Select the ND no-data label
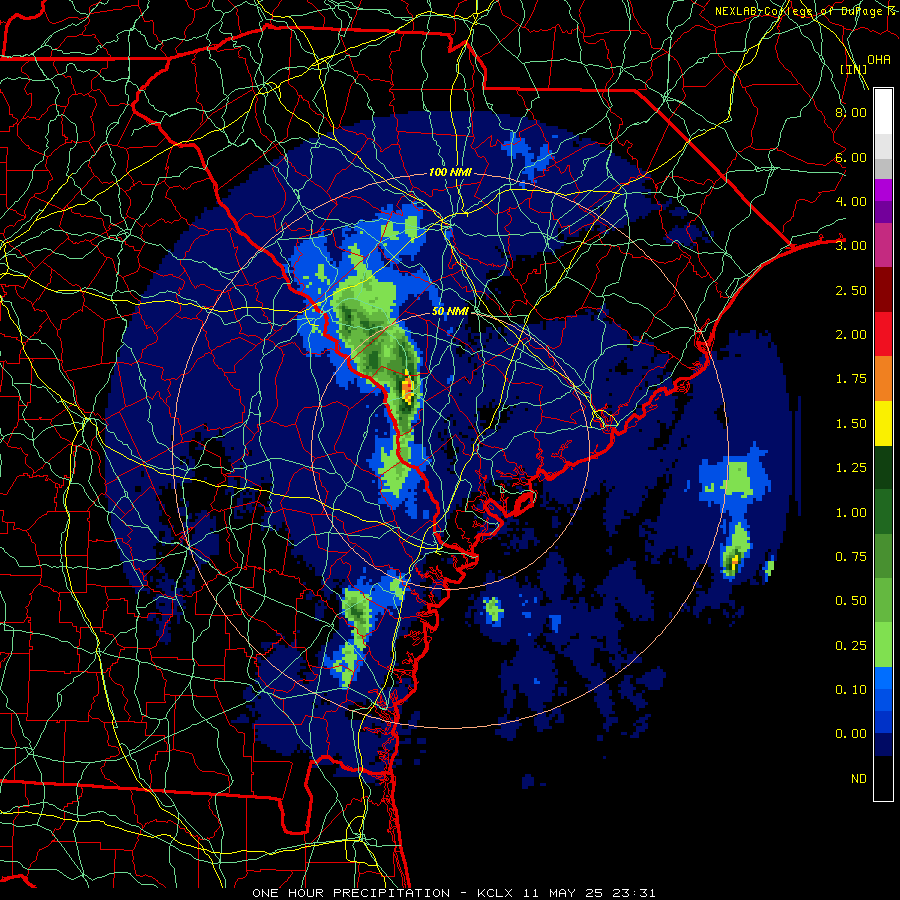Image resolution: width=900 pixels, height=900 pixels. point(859,779)
